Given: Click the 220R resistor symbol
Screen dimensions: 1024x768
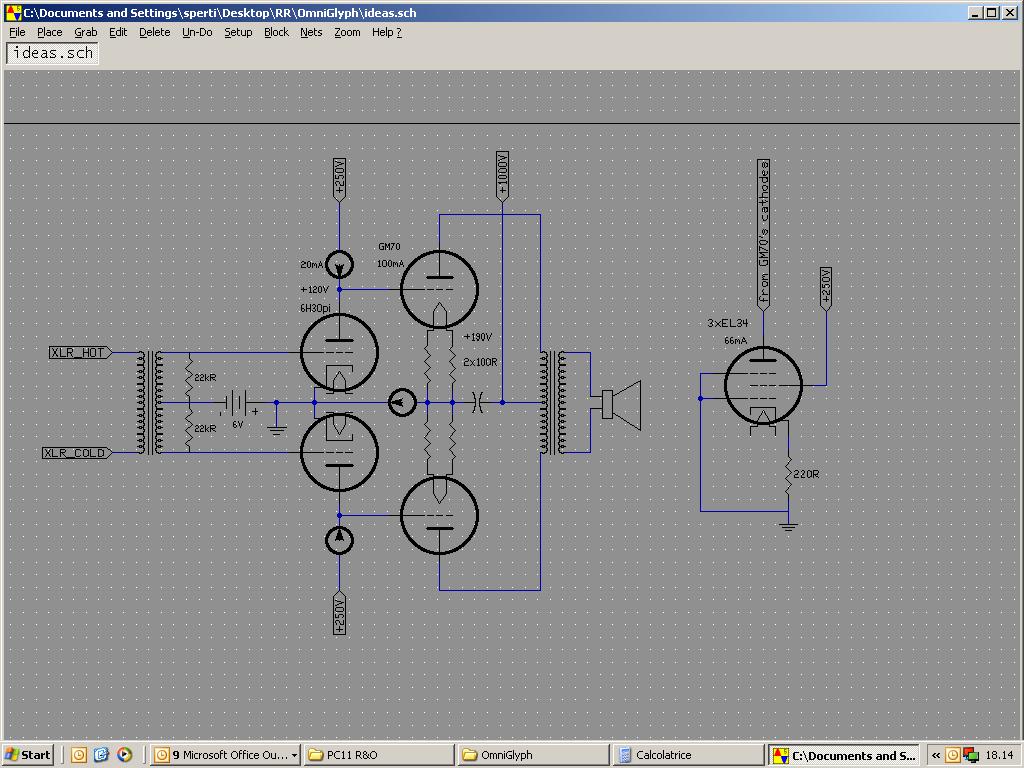Looking at the screenshot, I should 788,474.
